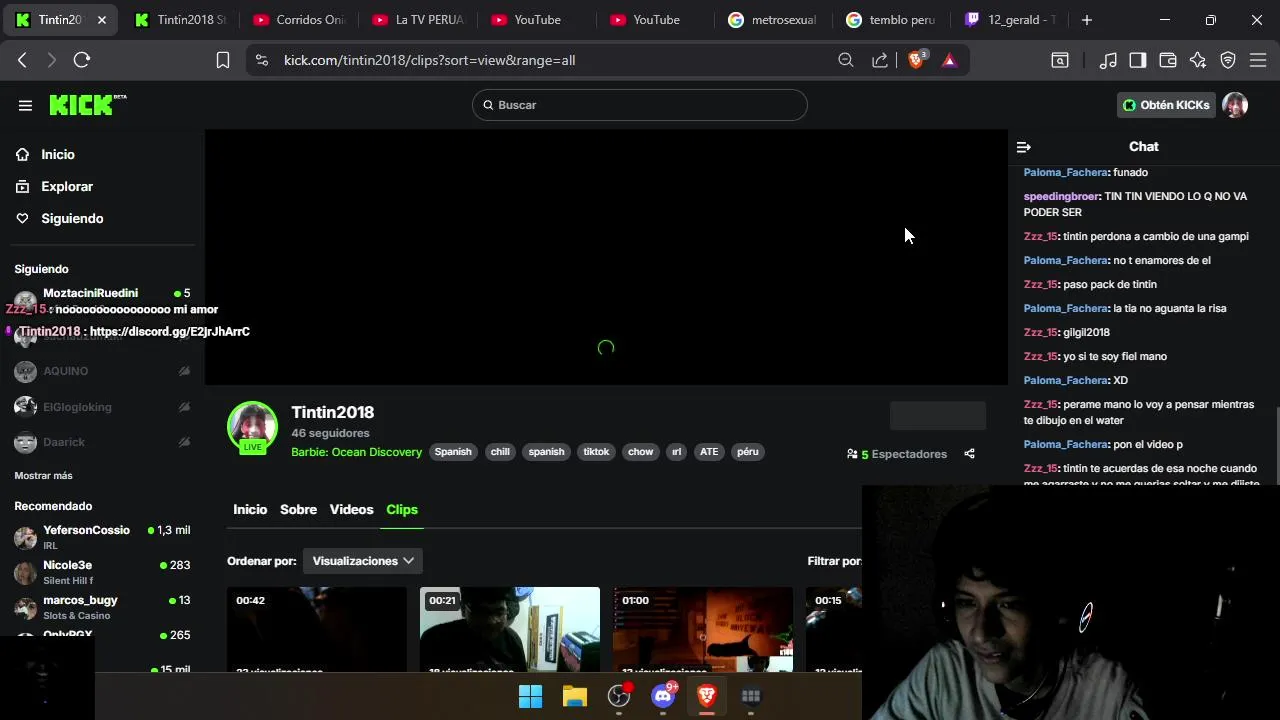Switch to metrosexual Google tab
Image resolution: width=1280 pixels, height=720 pixels.
point(774,20)
